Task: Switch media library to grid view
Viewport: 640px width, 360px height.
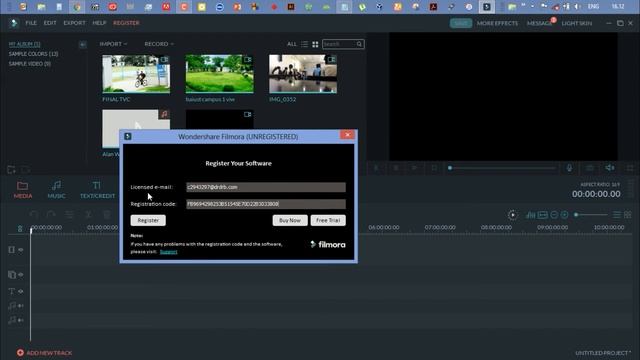Action: click(x=315, y=44)
